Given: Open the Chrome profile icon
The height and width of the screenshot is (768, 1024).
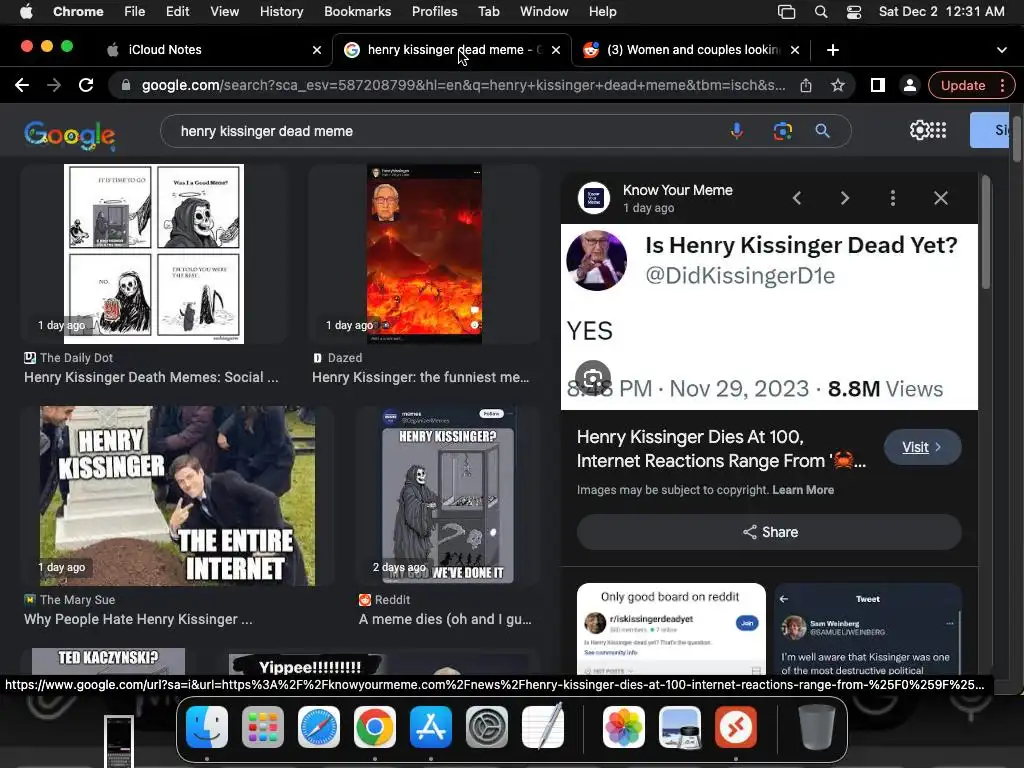Looking at the screenshot, I should [909, 86].
